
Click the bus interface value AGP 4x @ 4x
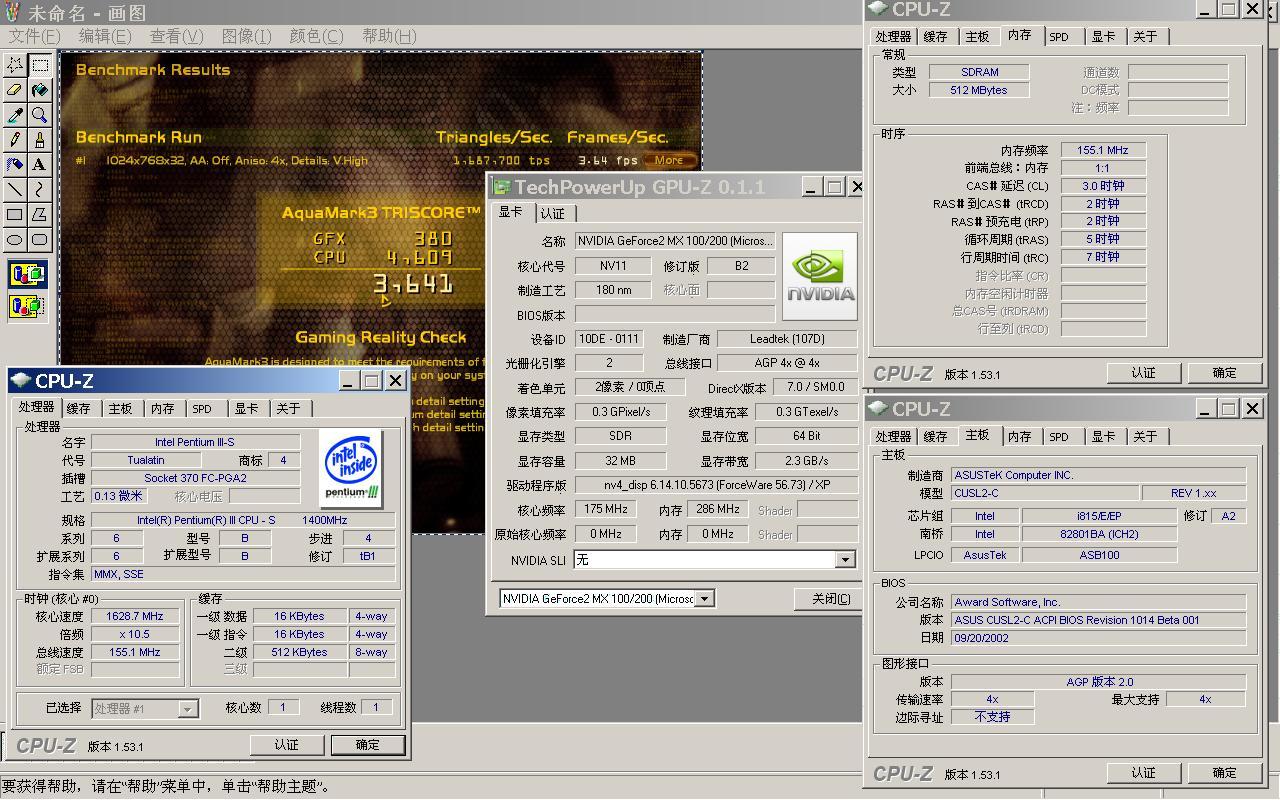pyautogui.click(x=787, y=363)
